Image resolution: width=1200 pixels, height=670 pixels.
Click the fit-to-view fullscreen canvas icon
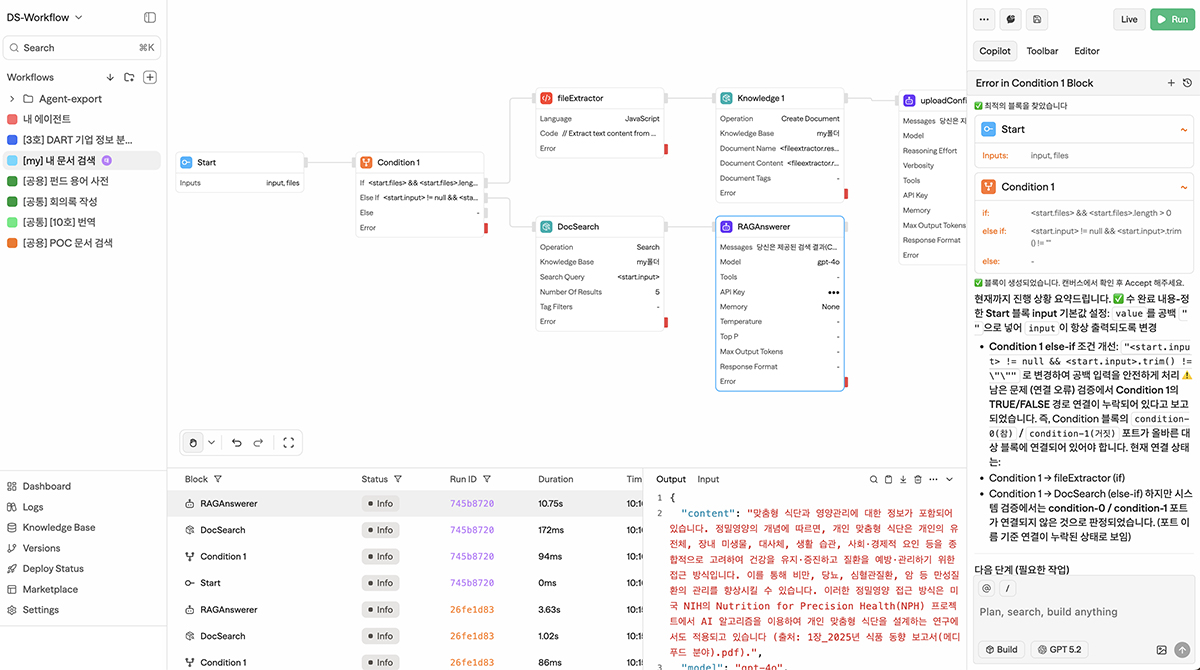pyautogui.click(x=288, y=442)
